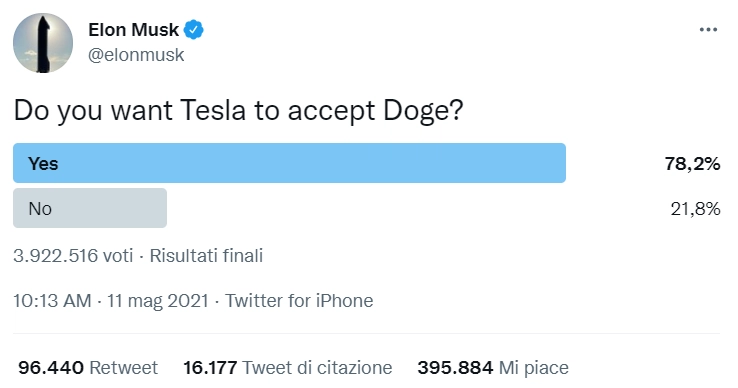The width and height of the screenshot is (738, 388).
Task: View the 96.440 Retweet list
Action: (x=88, y=368)
